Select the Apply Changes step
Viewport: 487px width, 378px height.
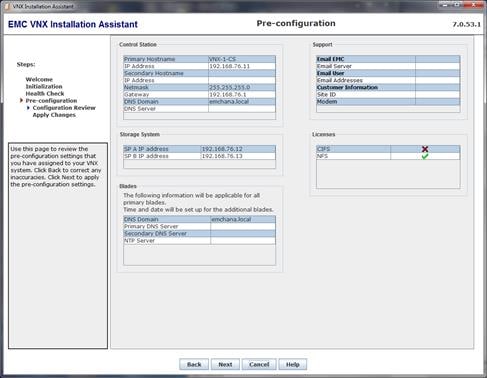tap(54, 115)
